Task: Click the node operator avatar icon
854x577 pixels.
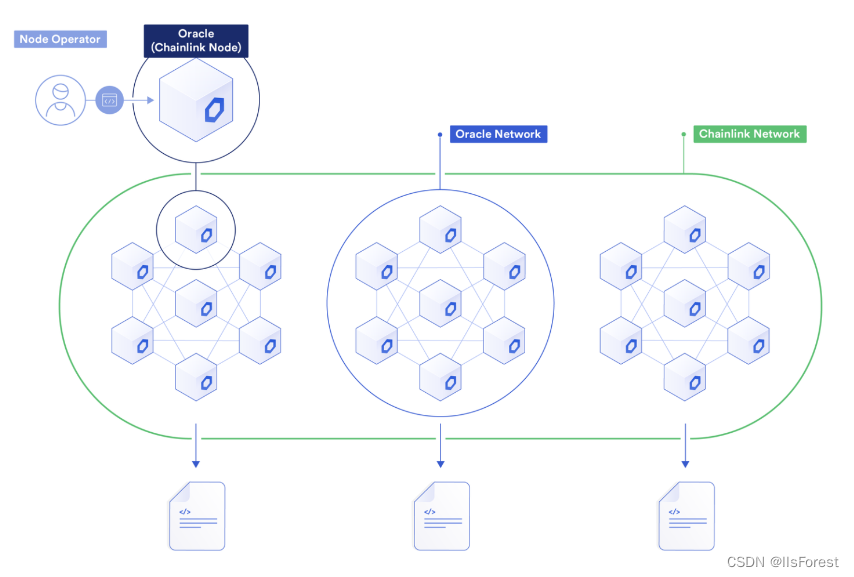Action: point(60,100)
